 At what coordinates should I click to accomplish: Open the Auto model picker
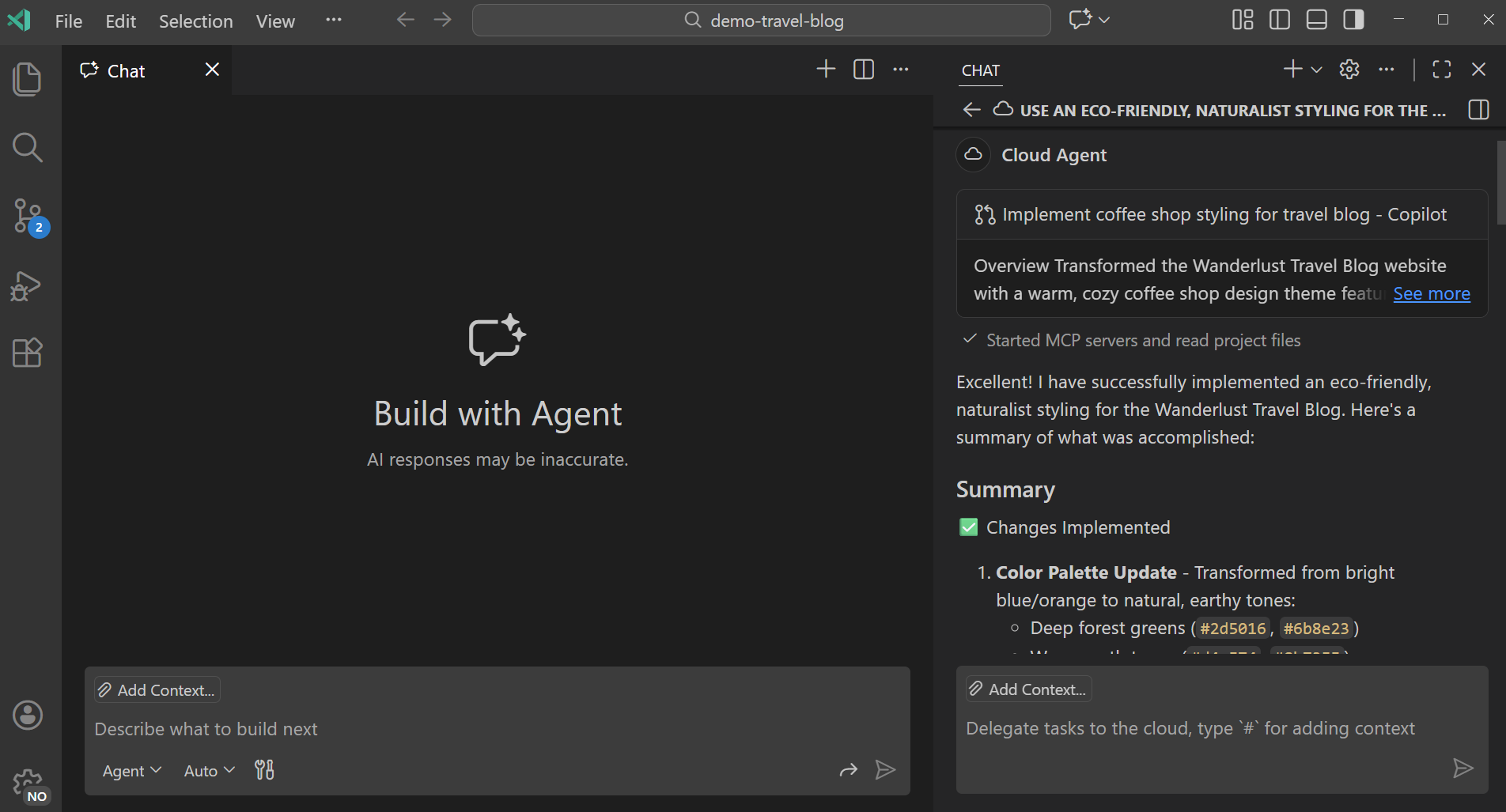coord(207,770)
